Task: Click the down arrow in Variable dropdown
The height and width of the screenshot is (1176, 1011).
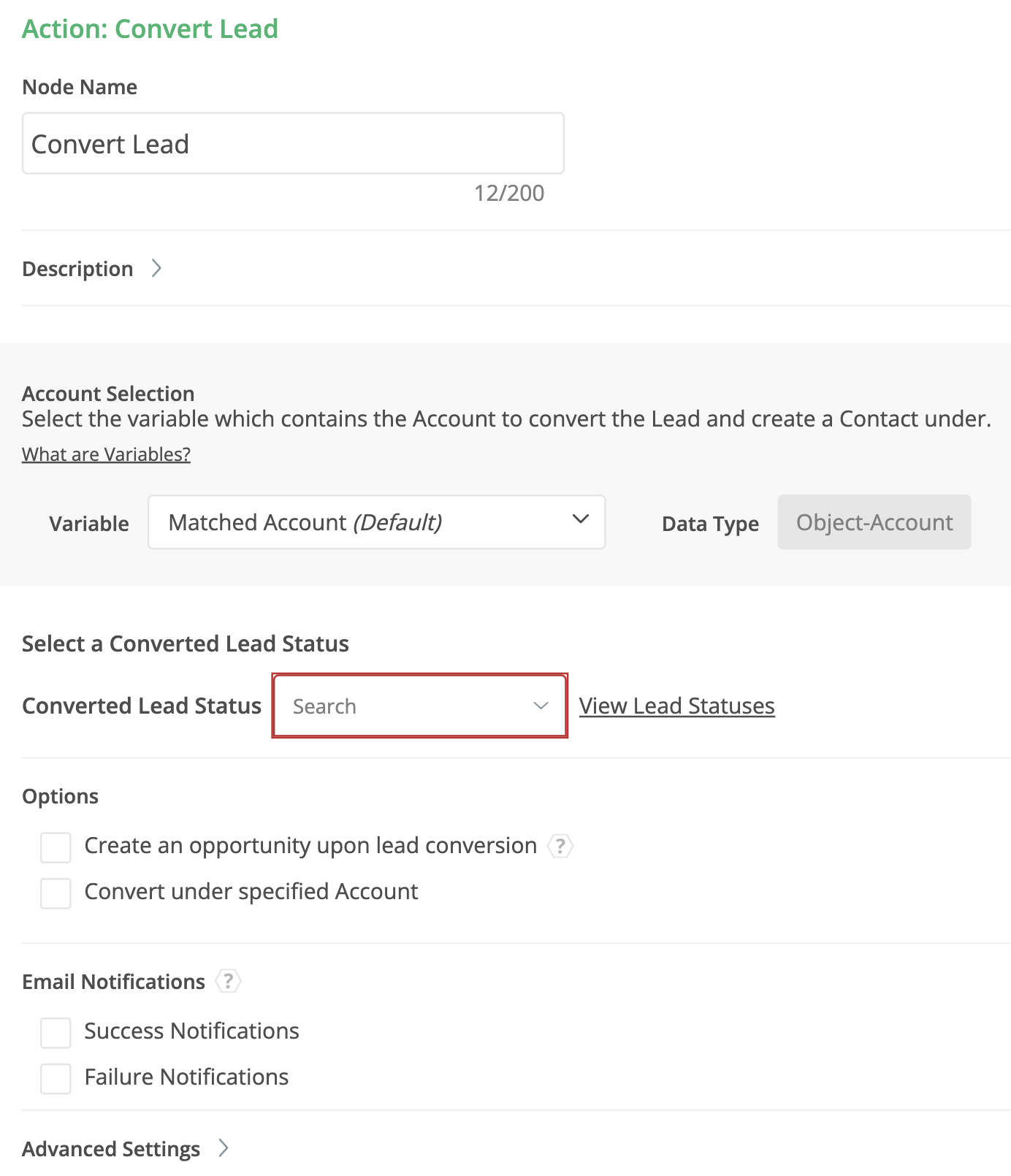Action: 580,519
